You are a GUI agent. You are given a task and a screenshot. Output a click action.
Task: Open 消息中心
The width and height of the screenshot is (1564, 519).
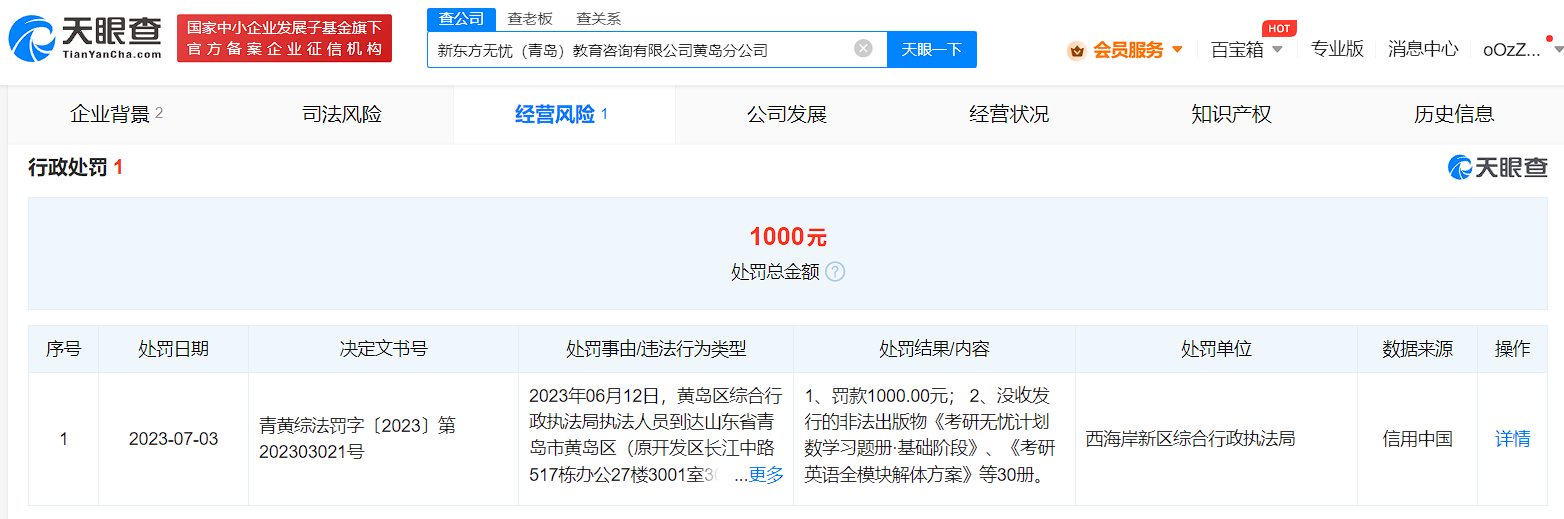point(1423,49)
